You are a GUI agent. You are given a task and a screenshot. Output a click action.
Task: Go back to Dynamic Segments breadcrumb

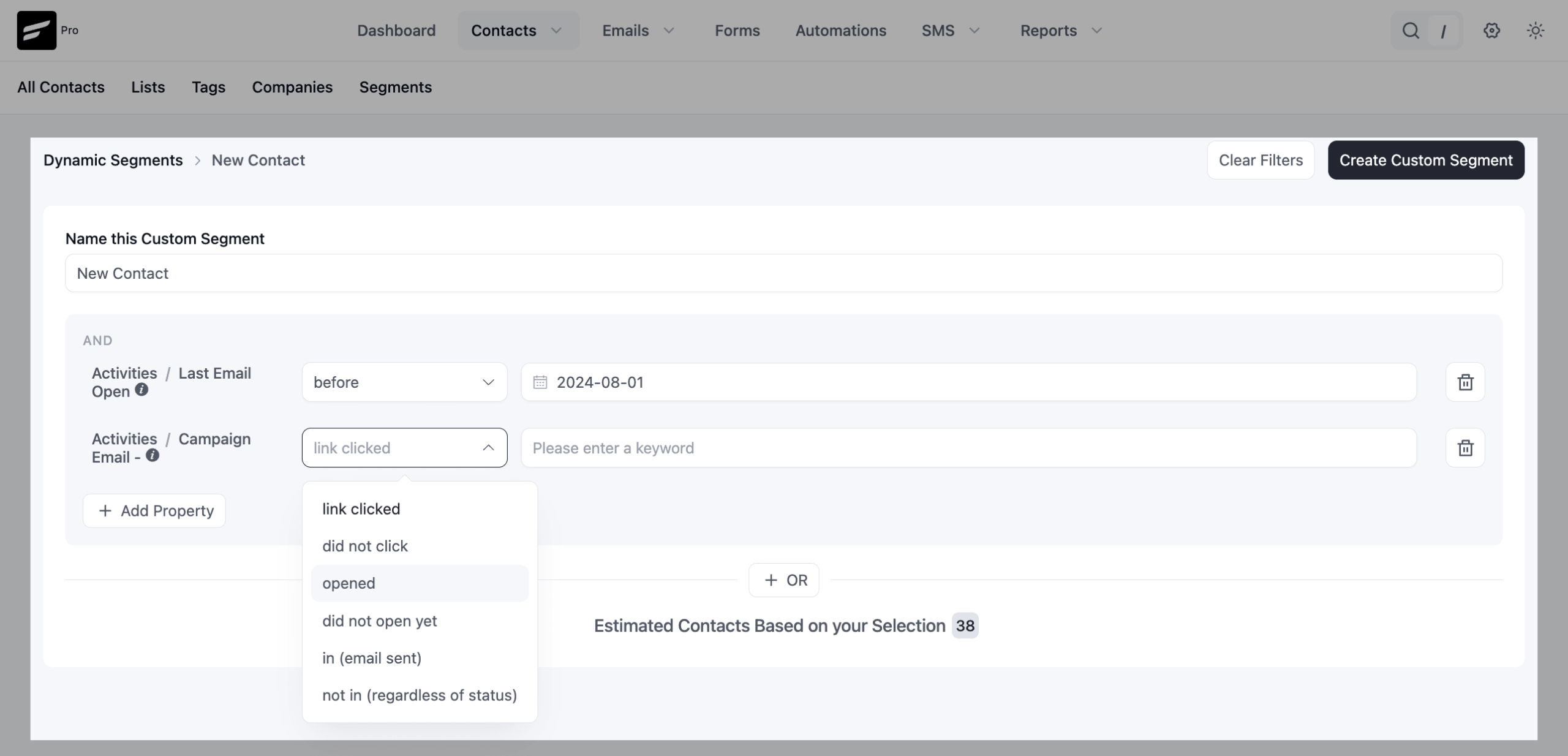click(x=113, y=161)
